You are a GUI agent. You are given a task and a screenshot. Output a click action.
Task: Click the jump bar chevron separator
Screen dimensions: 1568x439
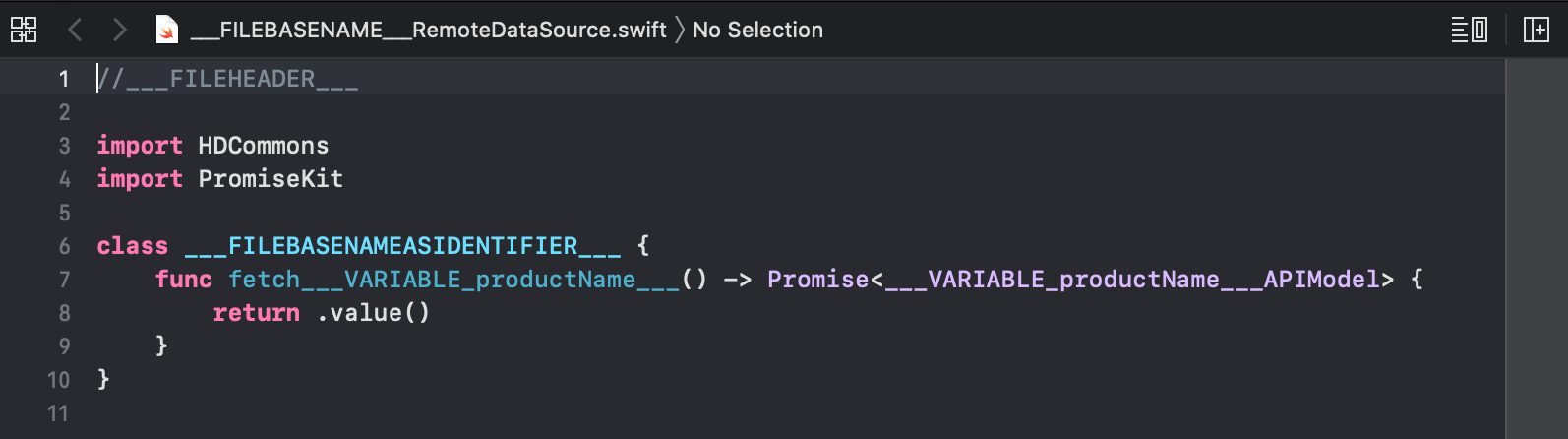click(x=680, y=30)
